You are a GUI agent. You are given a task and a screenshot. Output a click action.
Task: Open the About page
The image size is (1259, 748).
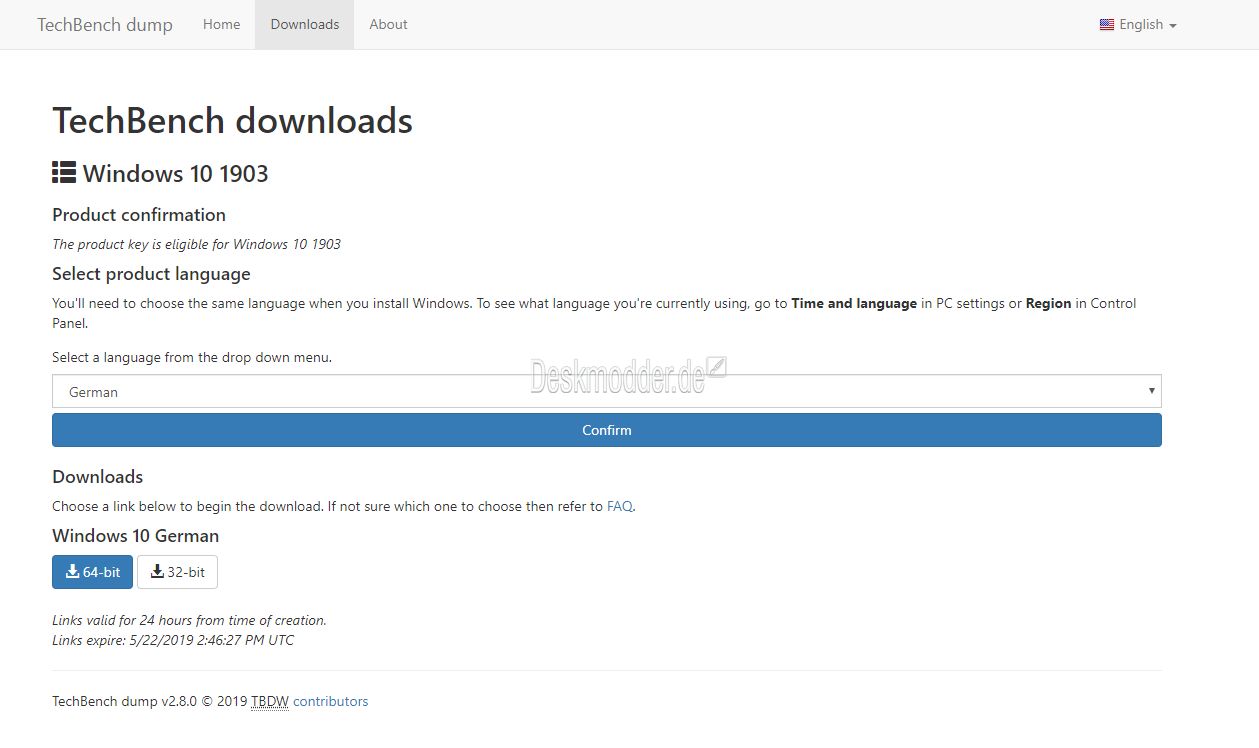[388, 25]
